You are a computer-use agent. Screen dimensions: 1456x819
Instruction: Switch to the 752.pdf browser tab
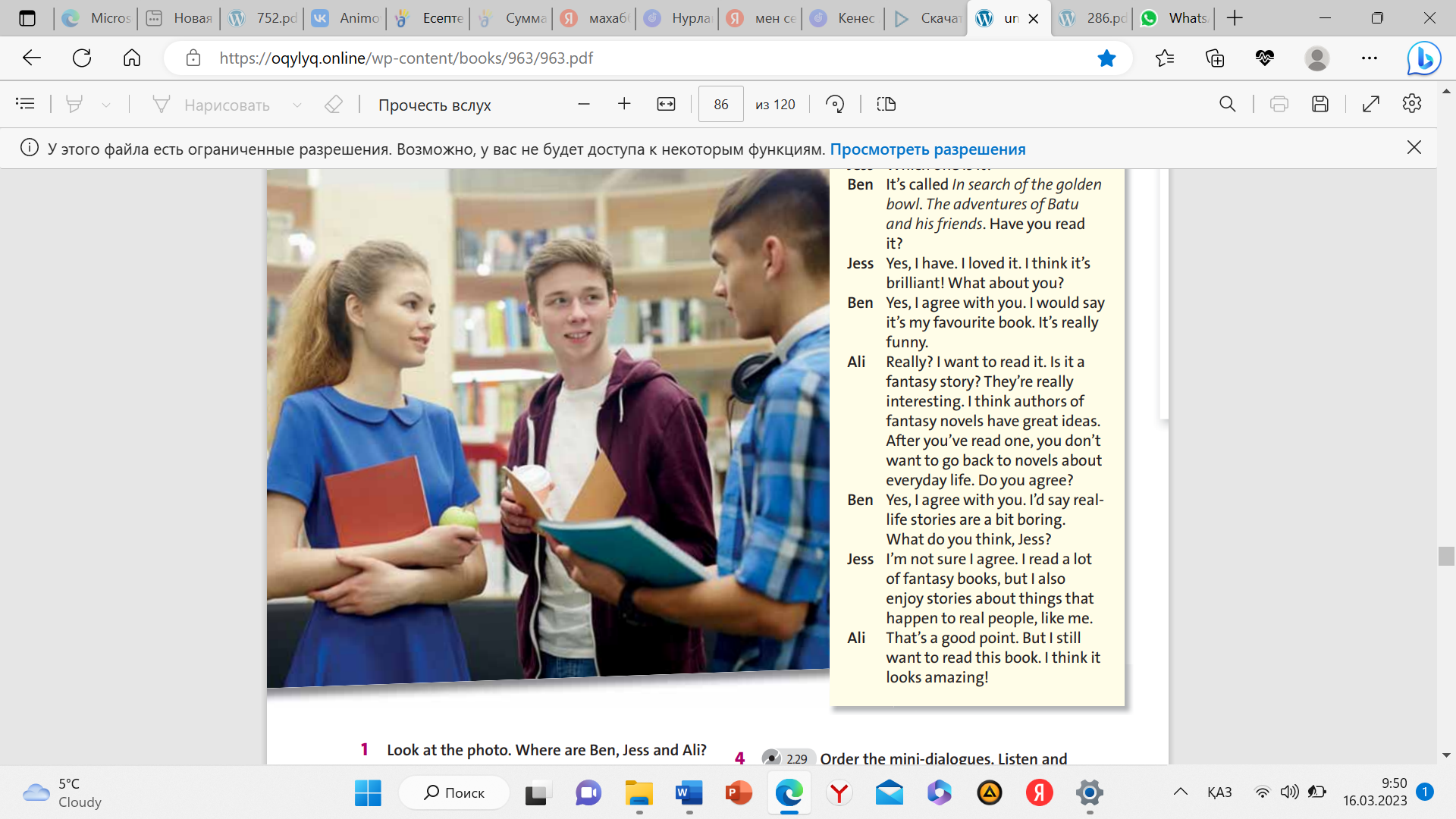click(x=262, y=18)
